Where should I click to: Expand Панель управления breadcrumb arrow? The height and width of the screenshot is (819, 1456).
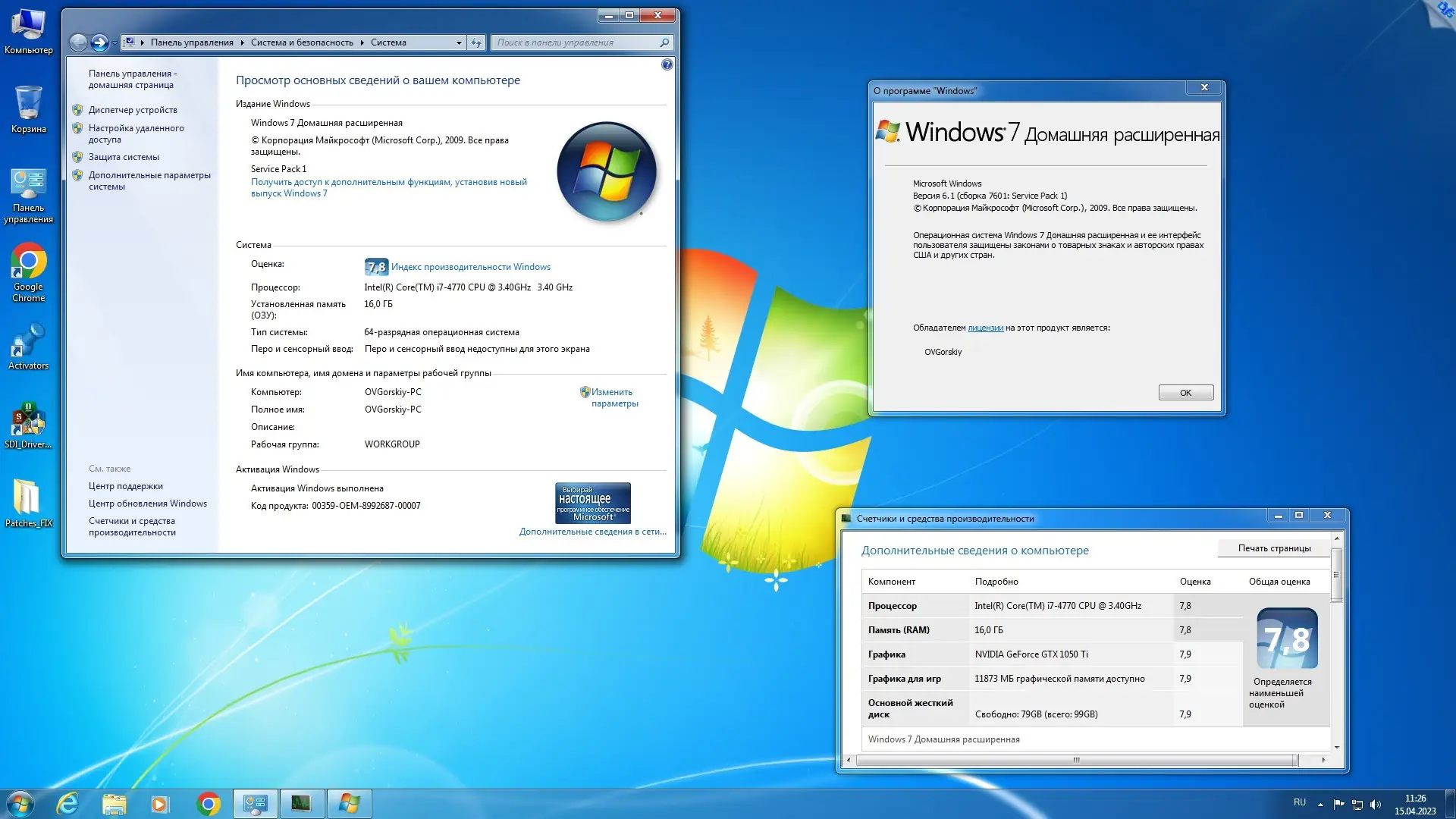tap(243, 42)
